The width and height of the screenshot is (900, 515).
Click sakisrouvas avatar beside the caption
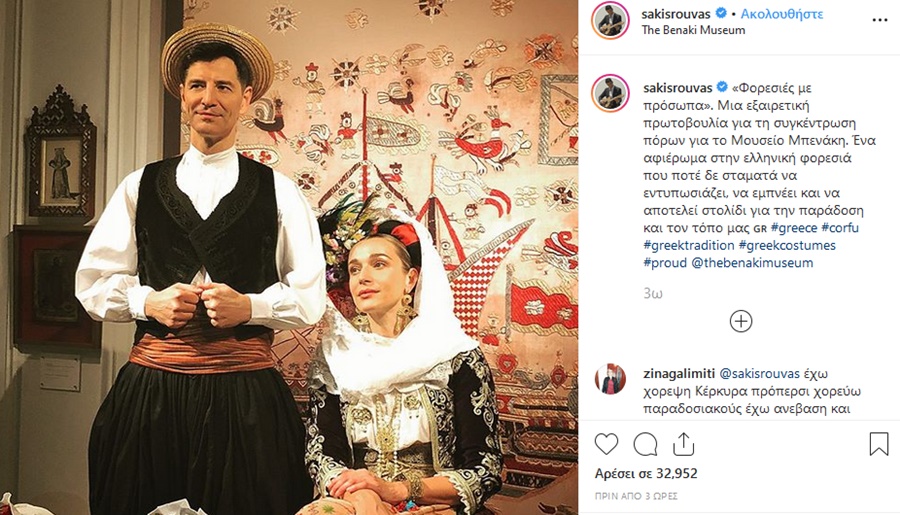tap(610, 93)
